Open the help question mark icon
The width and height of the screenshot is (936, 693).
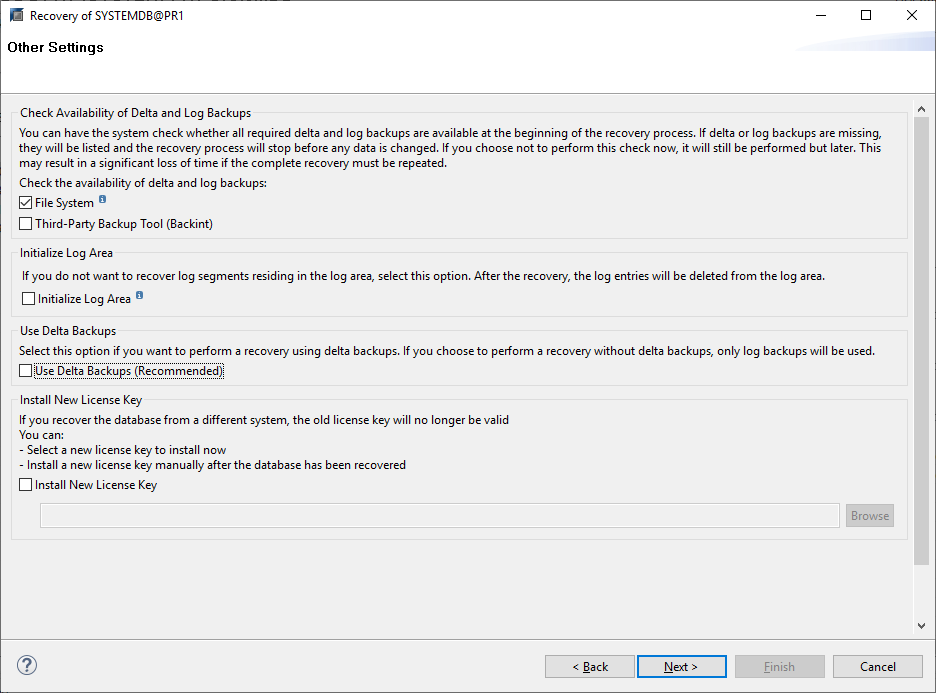[27, 665]
